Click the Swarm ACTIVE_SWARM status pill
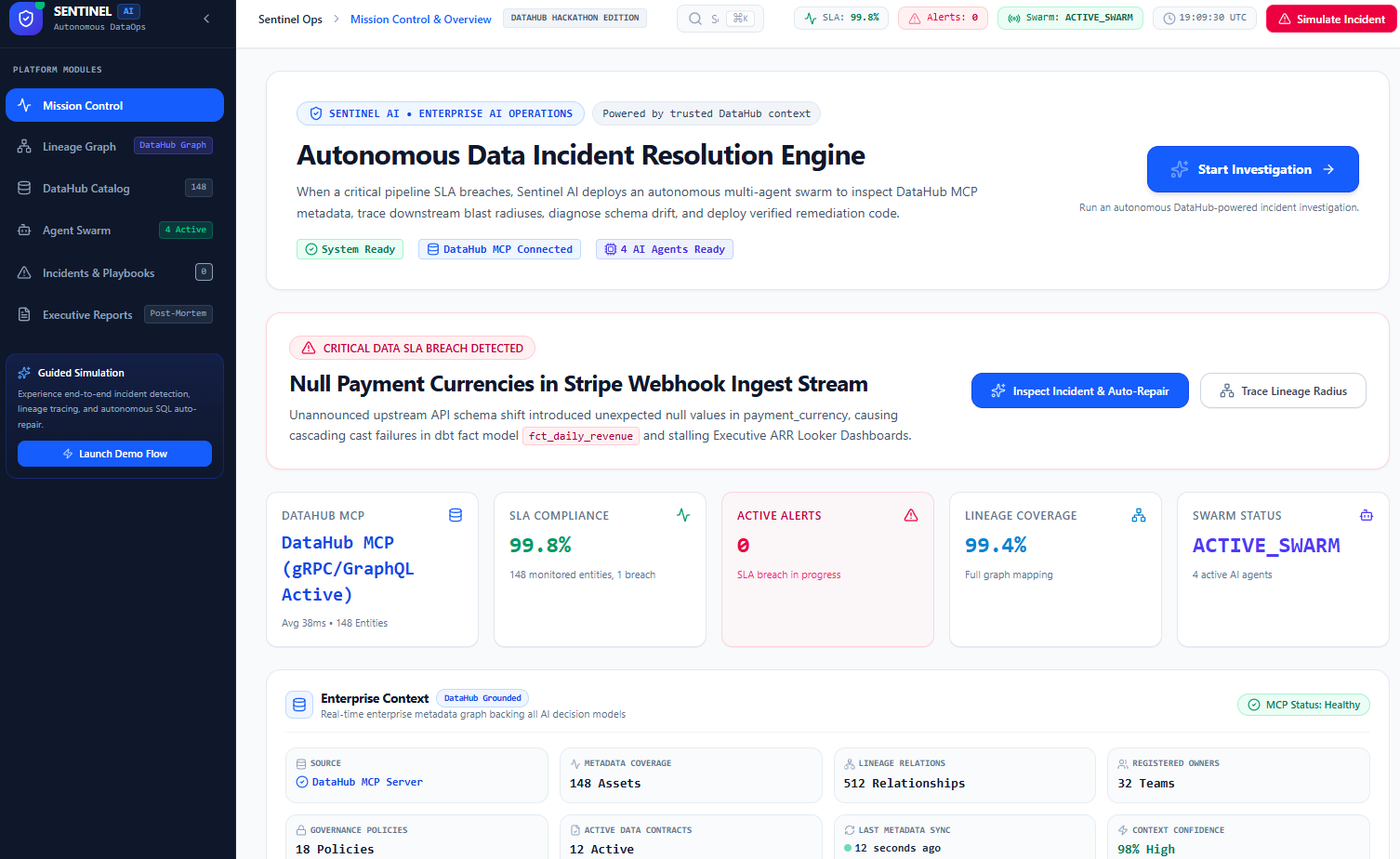 click(1070, 18)
